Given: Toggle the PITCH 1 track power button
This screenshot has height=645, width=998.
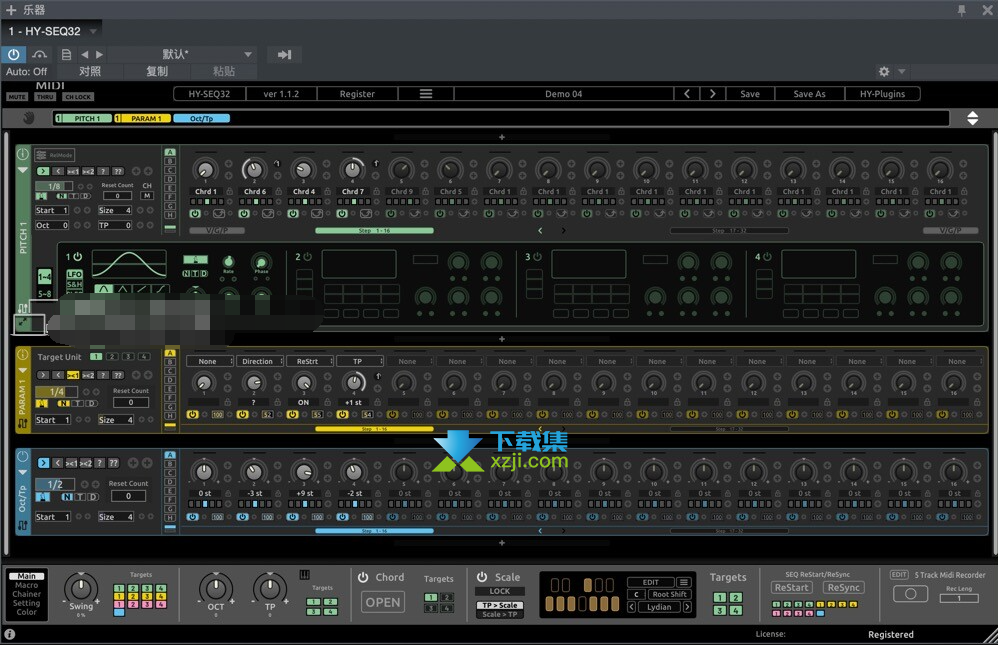Looking at the screenshot, I should pos(22,154).
